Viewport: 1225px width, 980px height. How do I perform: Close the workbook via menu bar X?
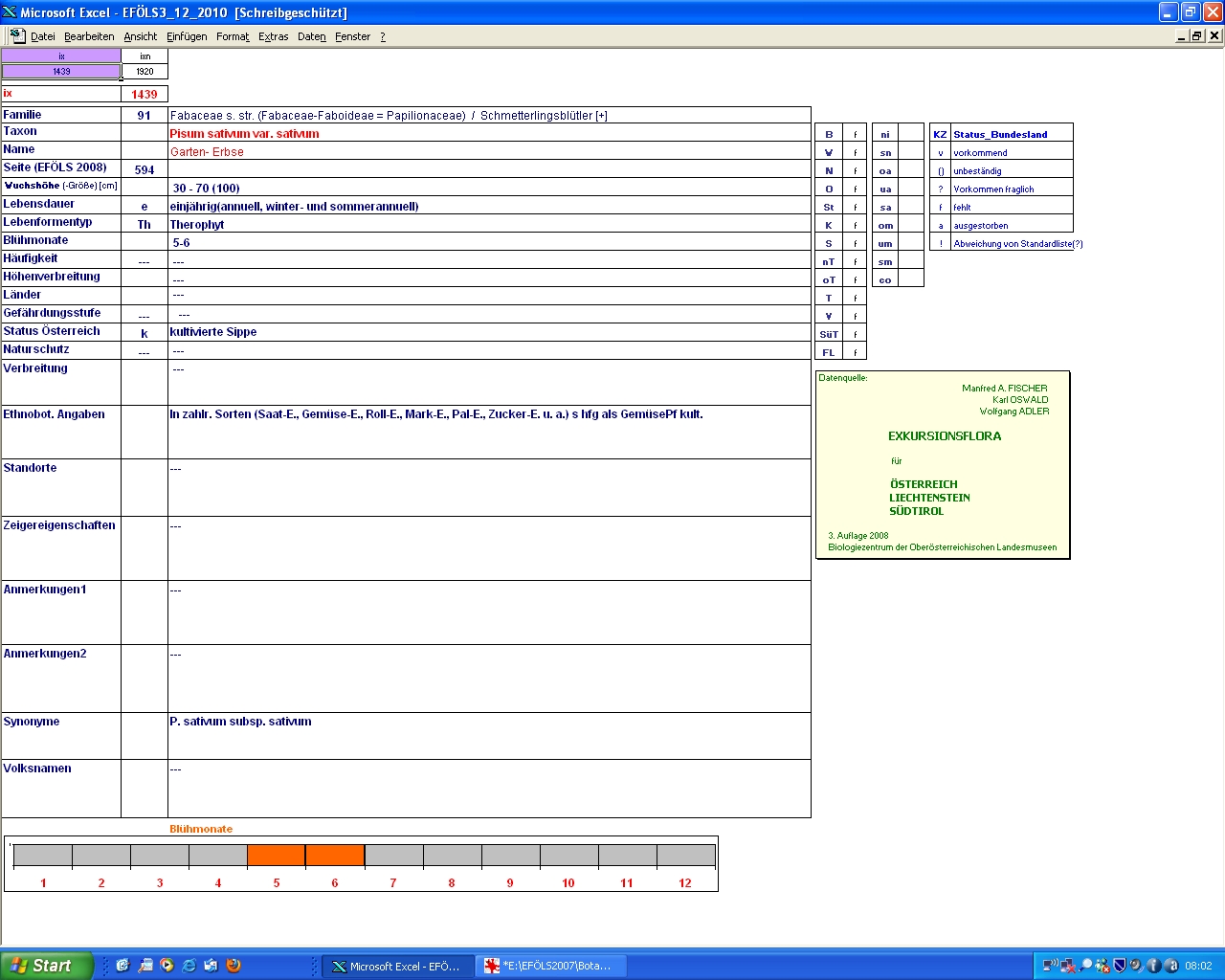tap(1214, 35)
